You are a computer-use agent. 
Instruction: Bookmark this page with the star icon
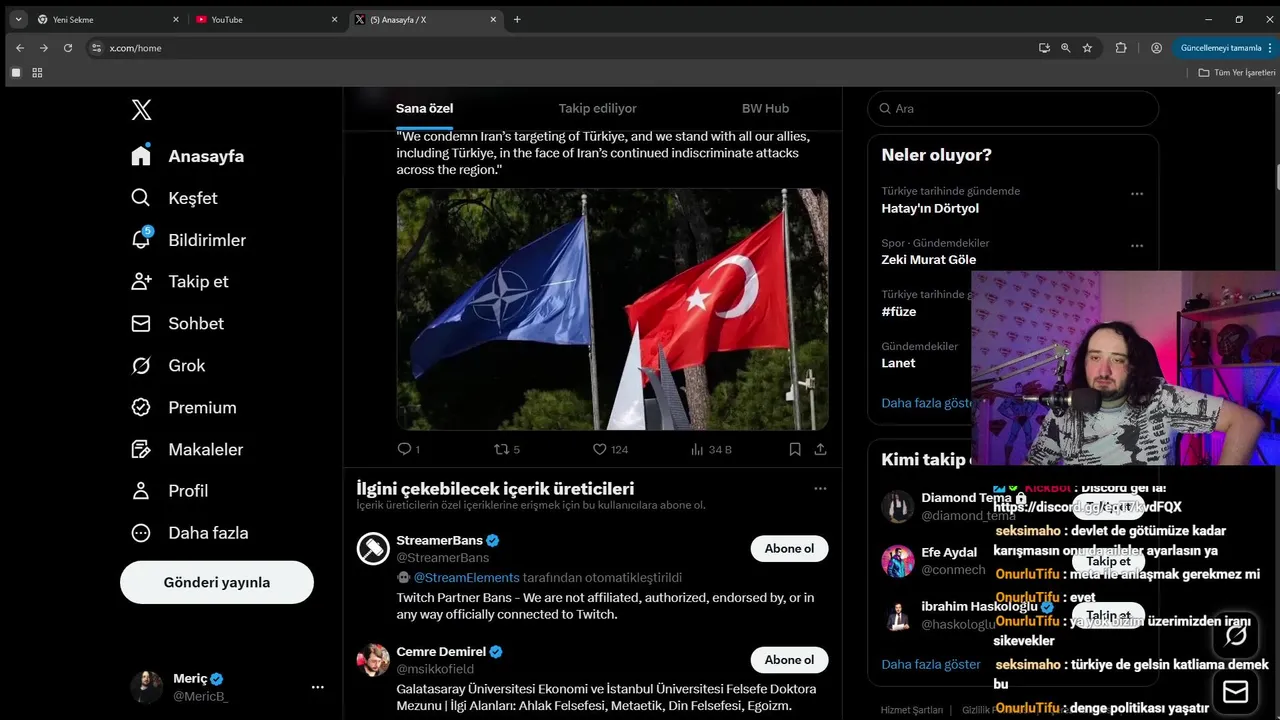click(1087, 47)
